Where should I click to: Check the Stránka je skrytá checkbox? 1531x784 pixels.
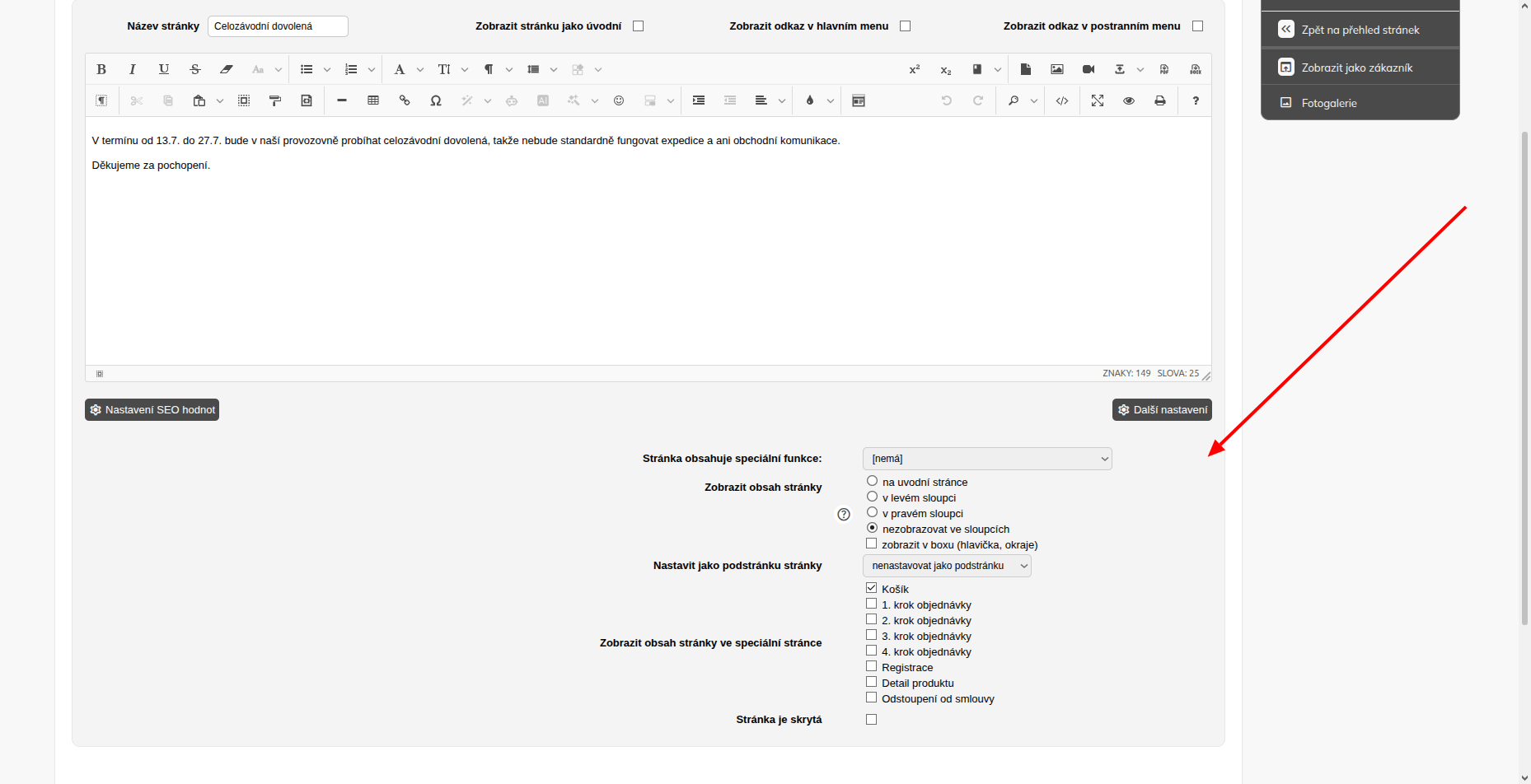coord(871,719)
